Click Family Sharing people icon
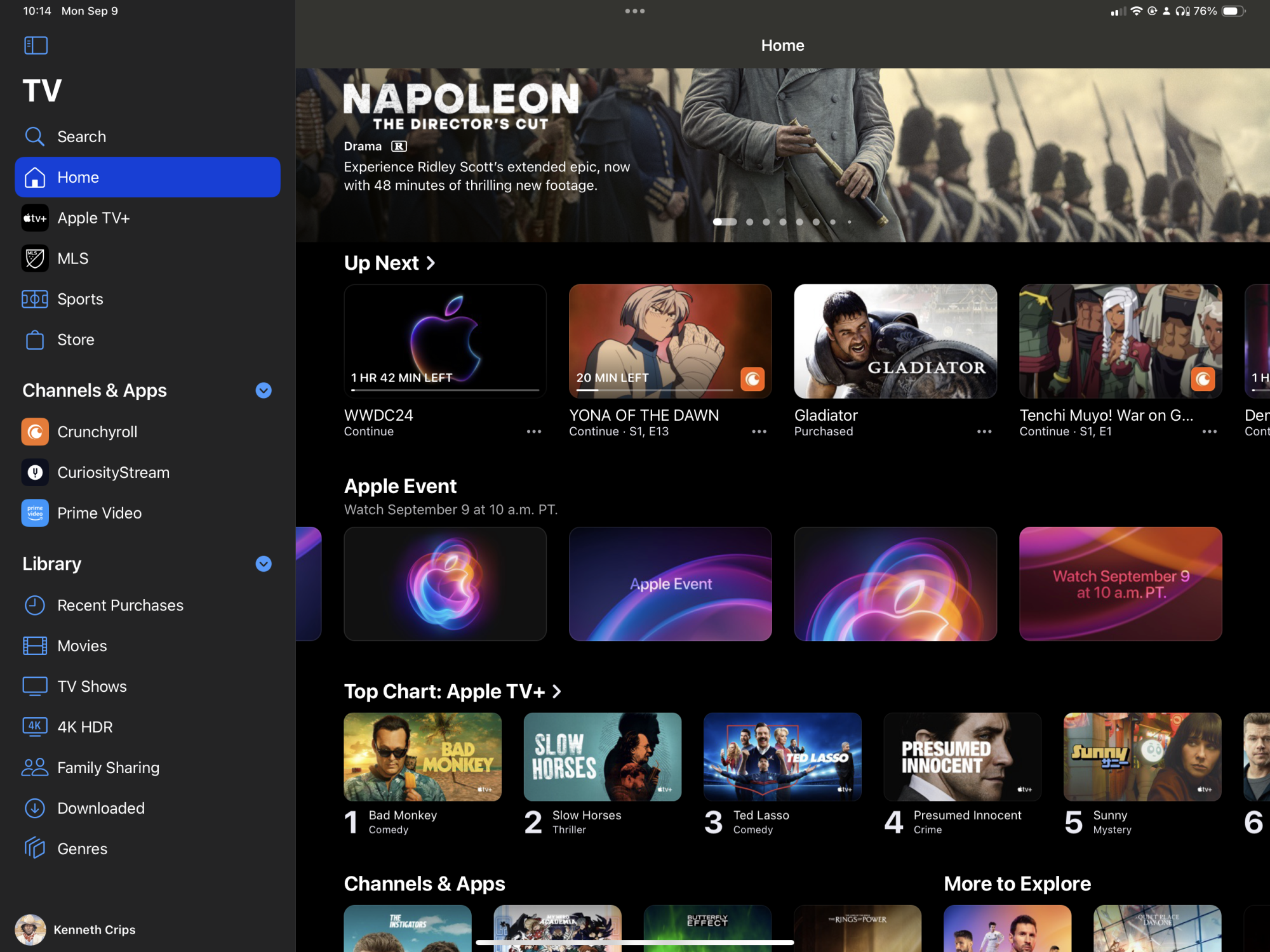 [x=34, y=767]
